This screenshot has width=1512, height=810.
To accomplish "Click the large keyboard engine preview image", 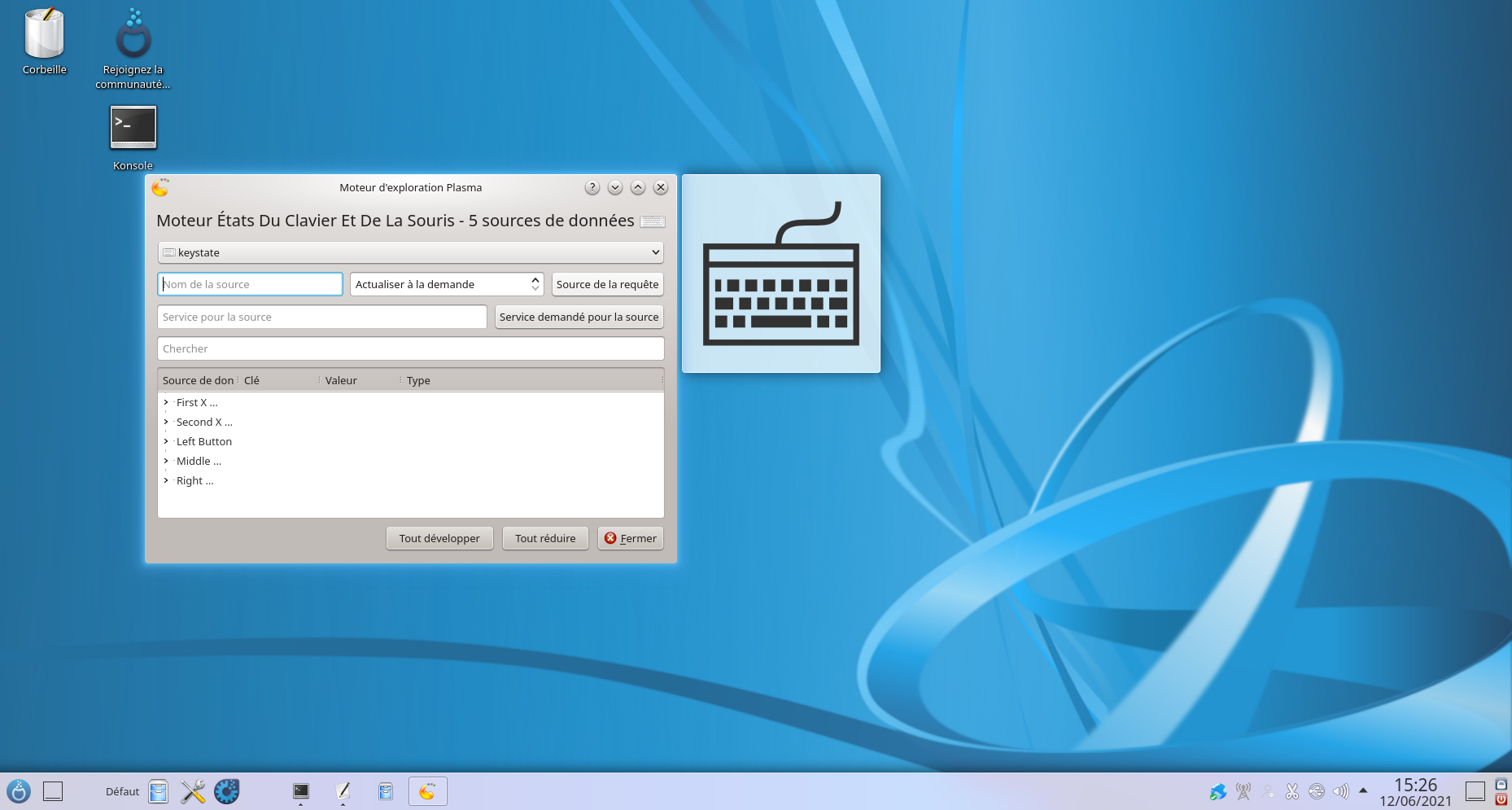I will [781, 274].
